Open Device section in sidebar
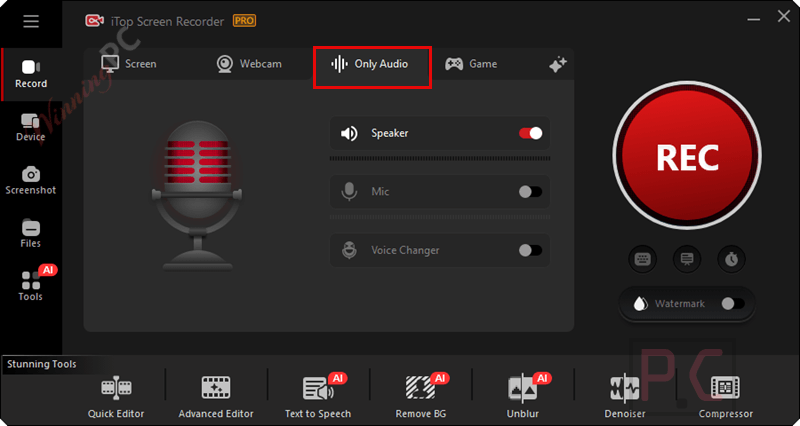 point(31,128)
